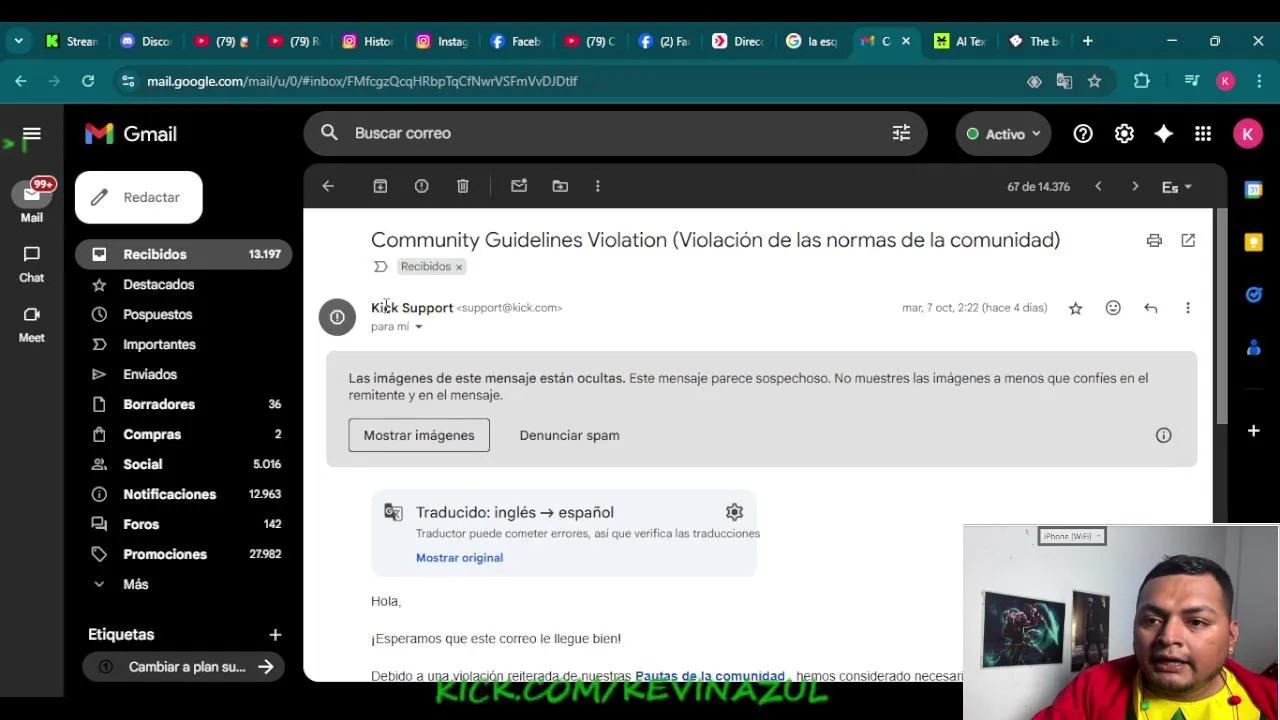This screenshot has width=1280, height=720.
Task: Open Gmail settings gear icon
Action: click(1124, 134)
